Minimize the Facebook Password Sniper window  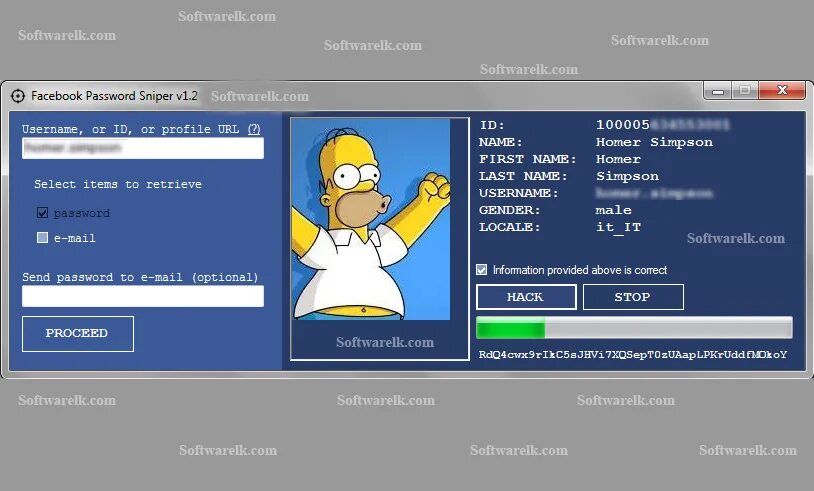tap(718, 91)
